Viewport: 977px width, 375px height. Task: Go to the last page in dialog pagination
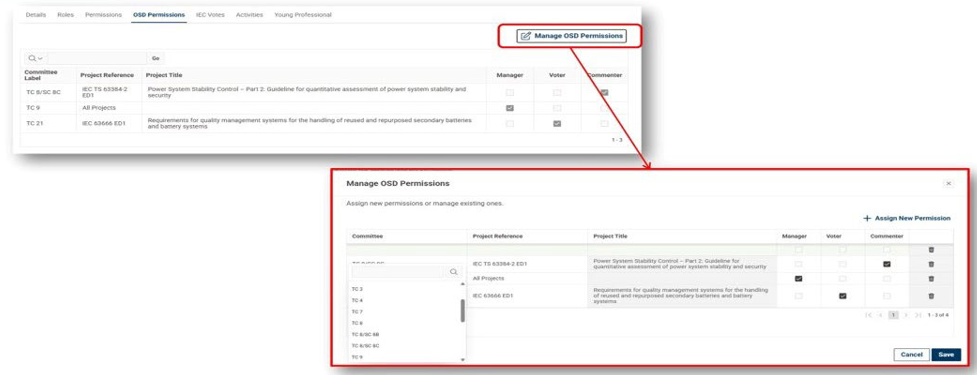click(x=918, y=315)
